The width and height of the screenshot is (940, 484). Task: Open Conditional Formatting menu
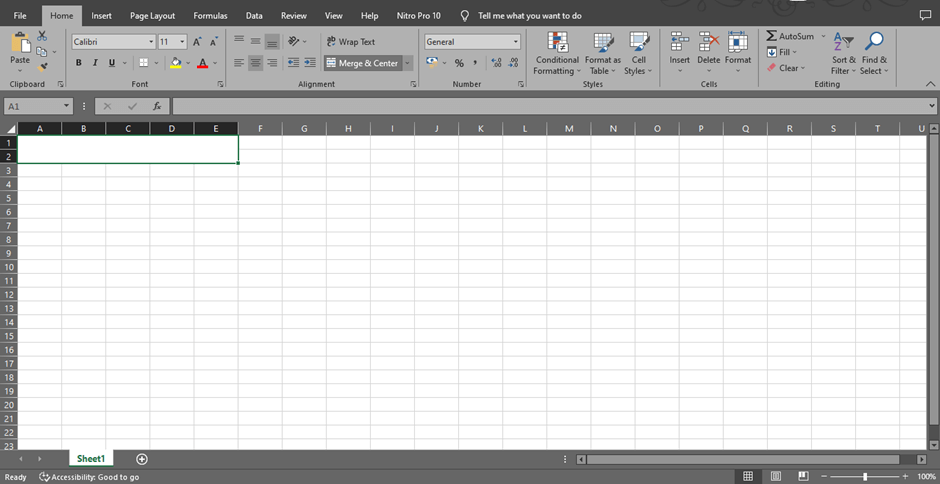557,53
